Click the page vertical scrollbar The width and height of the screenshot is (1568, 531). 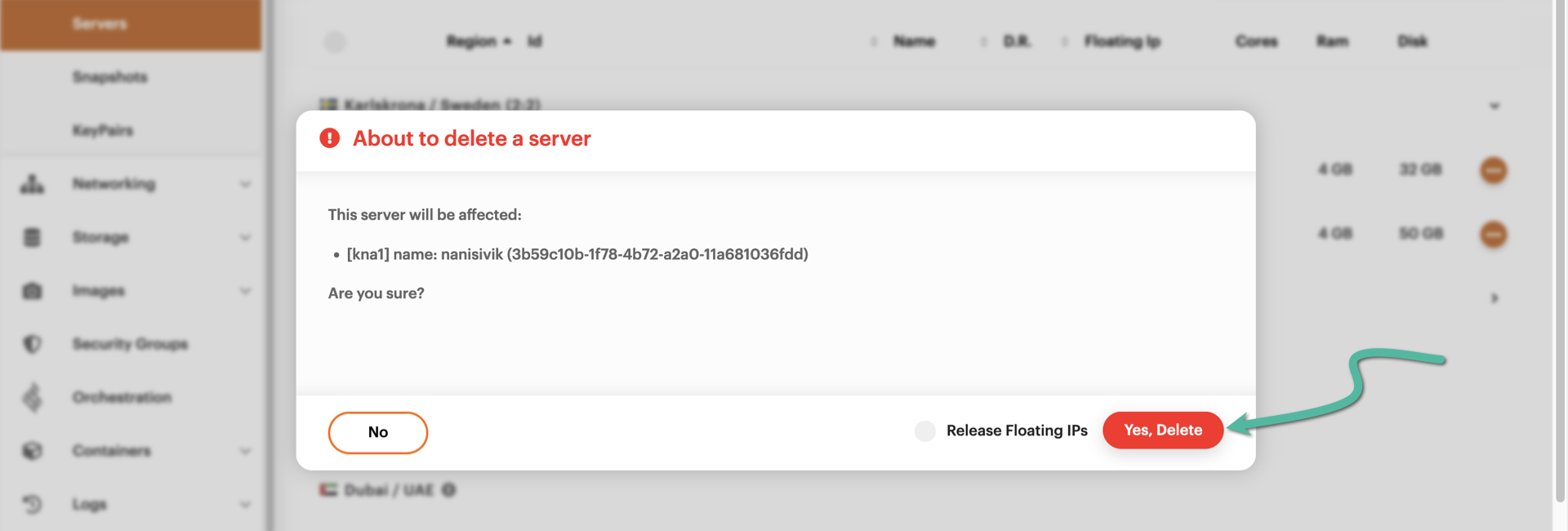pos(1560,245)
